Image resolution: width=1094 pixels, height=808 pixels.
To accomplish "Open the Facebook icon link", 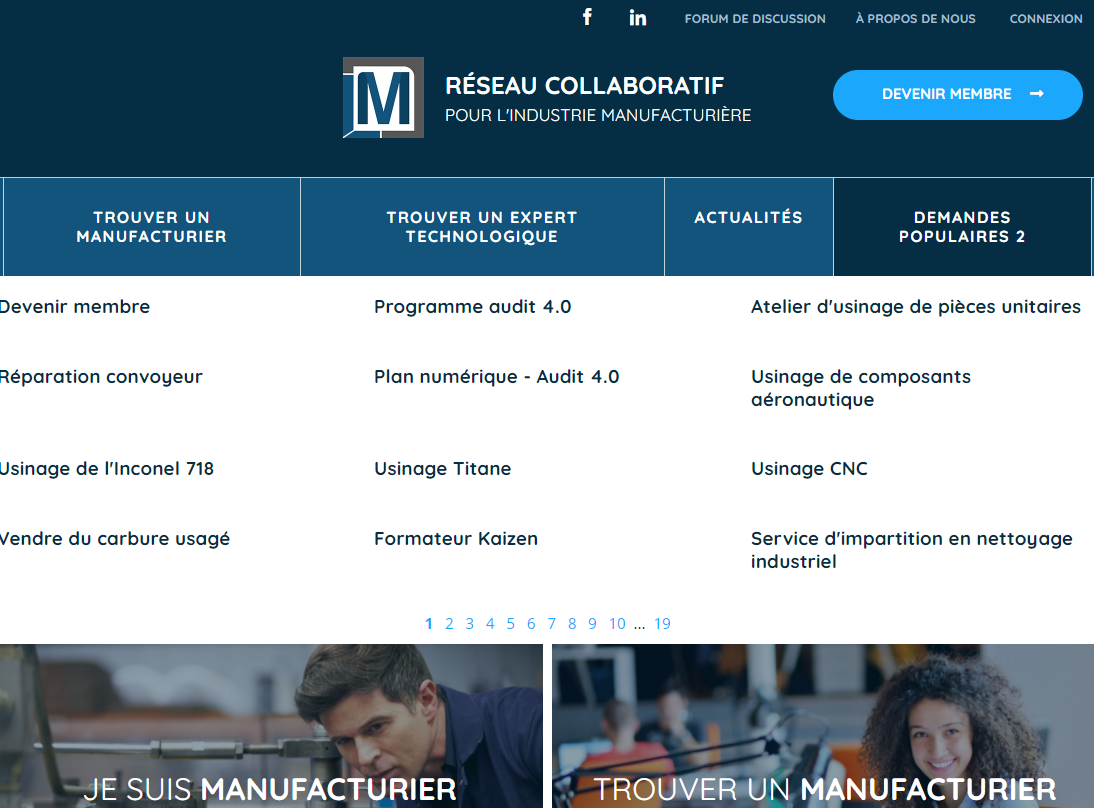I will click(587, 17).
